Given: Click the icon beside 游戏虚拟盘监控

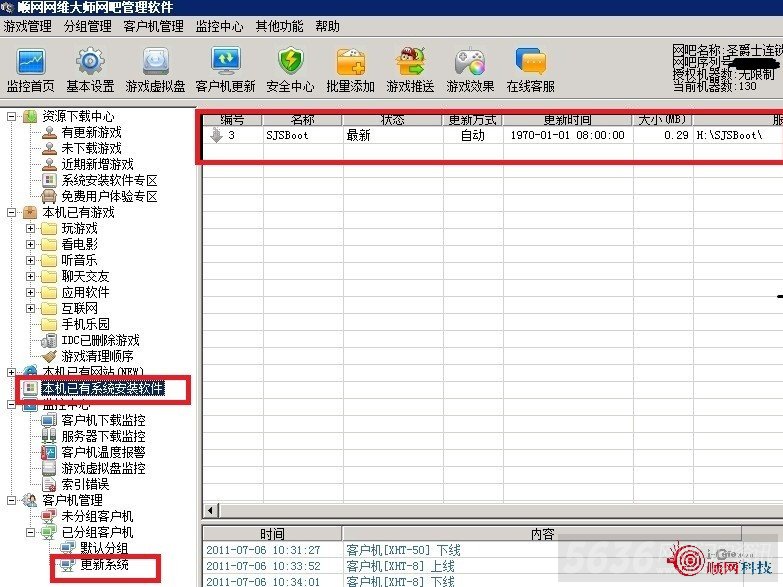Looking at the screenshot, I should point(49,468).
